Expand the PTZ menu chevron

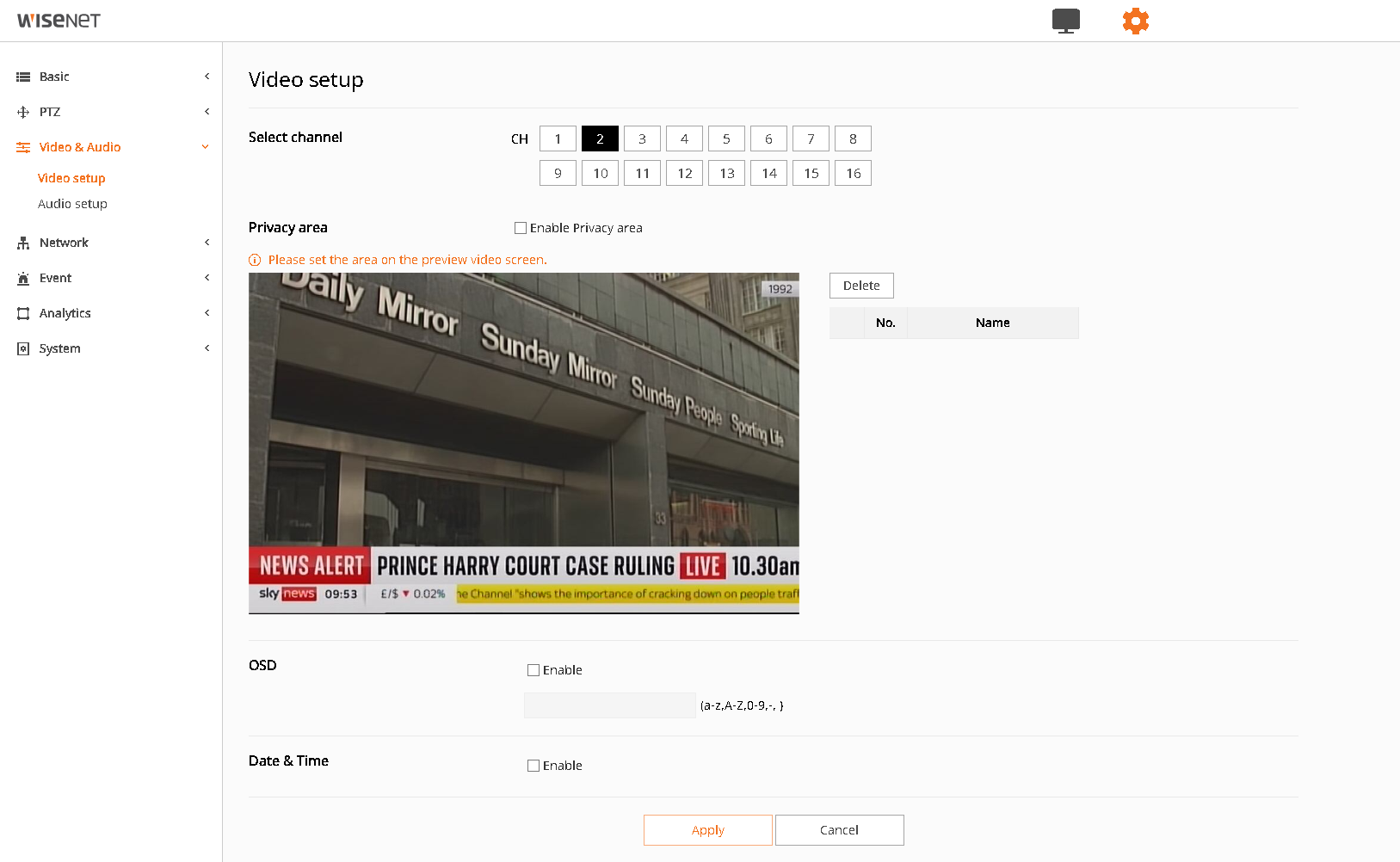(207, 112)
